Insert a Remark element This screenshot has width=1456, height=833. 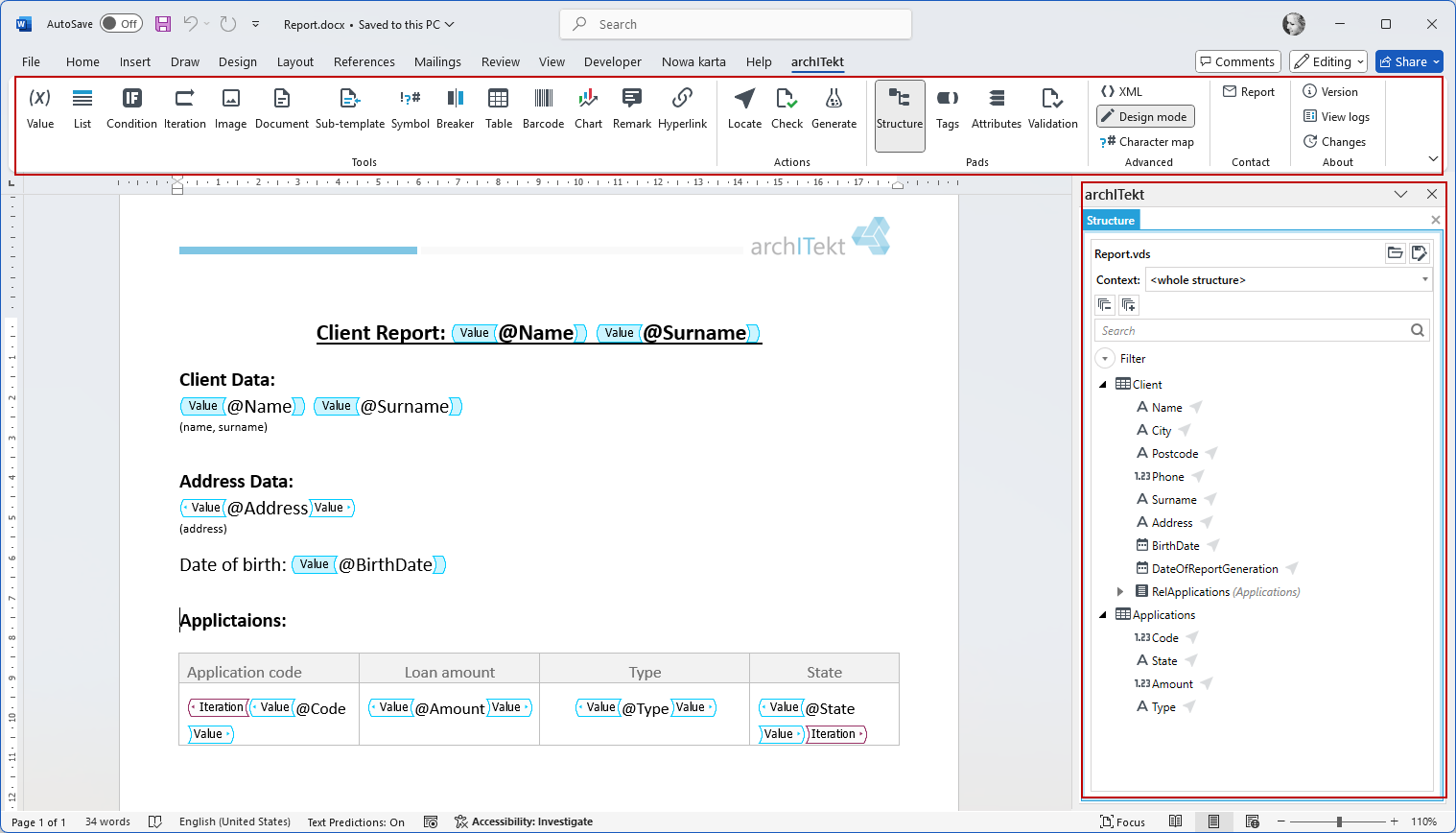pyautogui.click(x=632, y=108)
